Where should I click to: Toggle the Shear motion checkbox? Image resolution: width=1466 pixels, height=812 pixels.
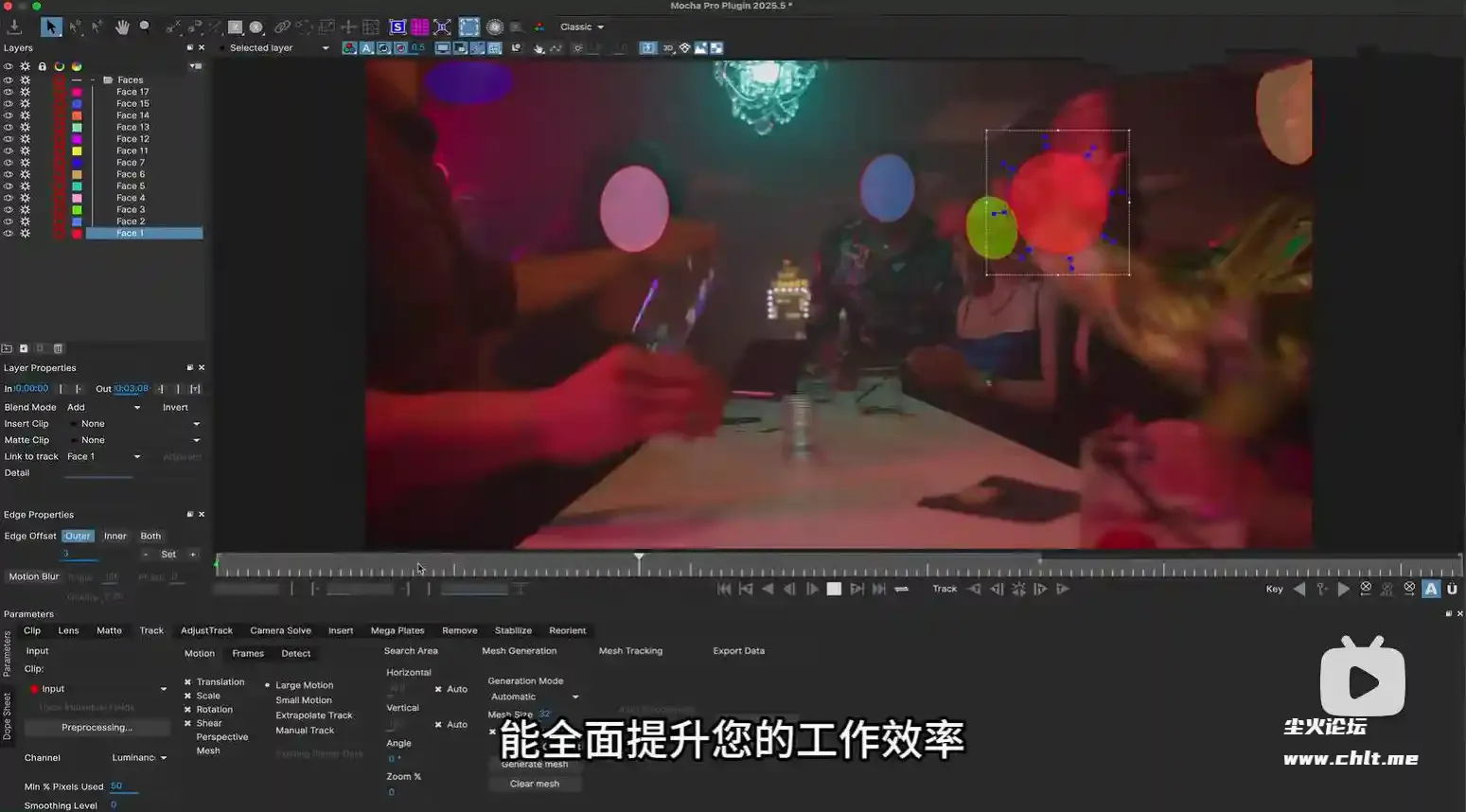click(x=187, y=723)
